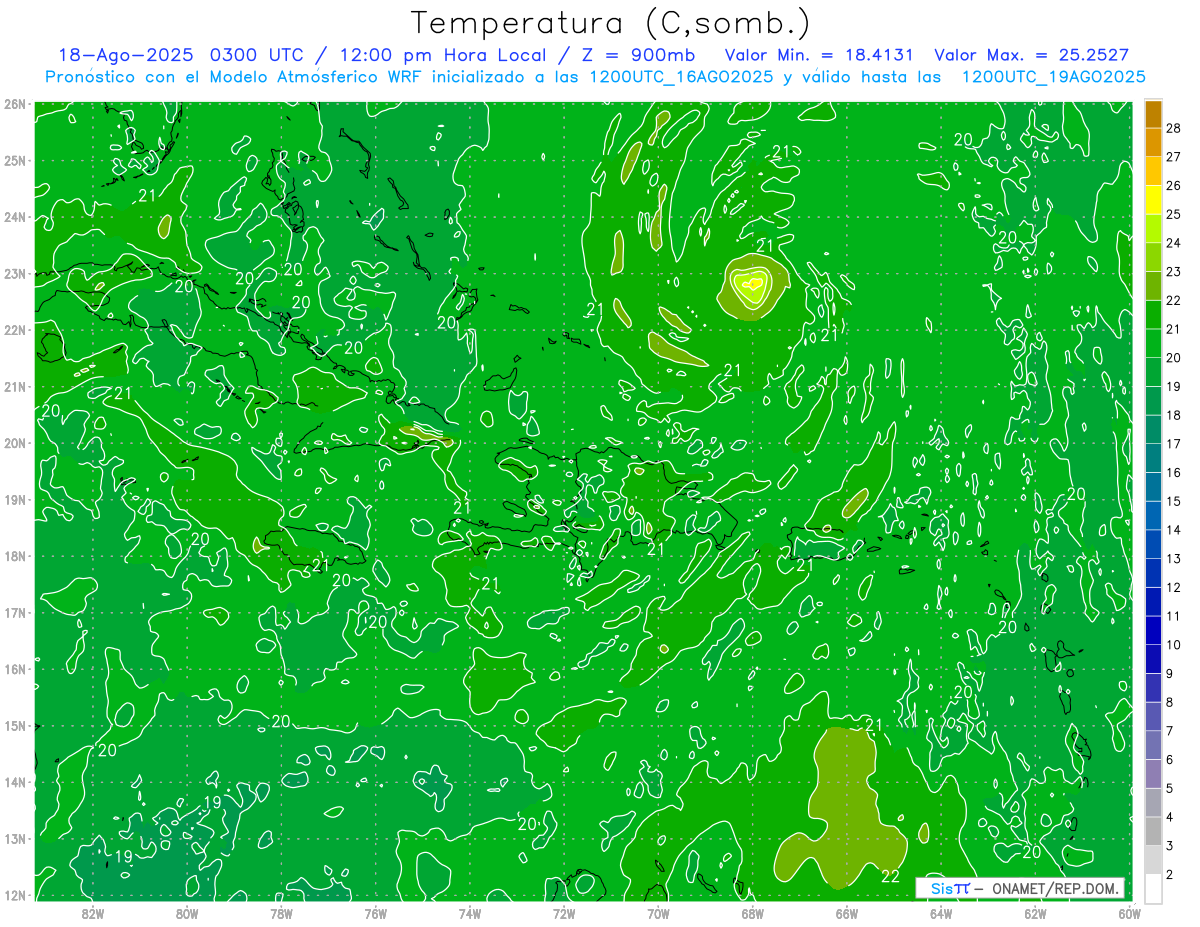The width and height of the screenshot is (1200, 927).
Task: Click the "68W" longitude axis label
Action: (x=752, y=913)
